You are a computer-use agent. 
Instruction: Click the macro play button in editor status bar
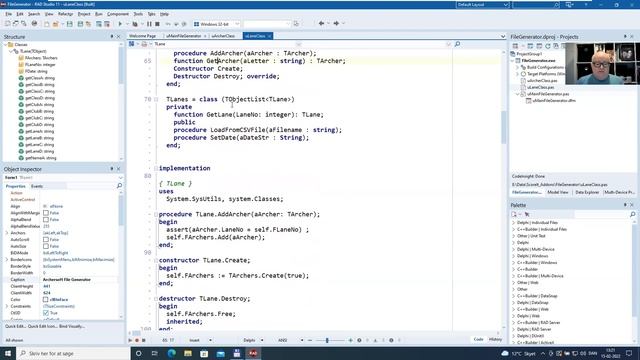[x=131, y=340]
